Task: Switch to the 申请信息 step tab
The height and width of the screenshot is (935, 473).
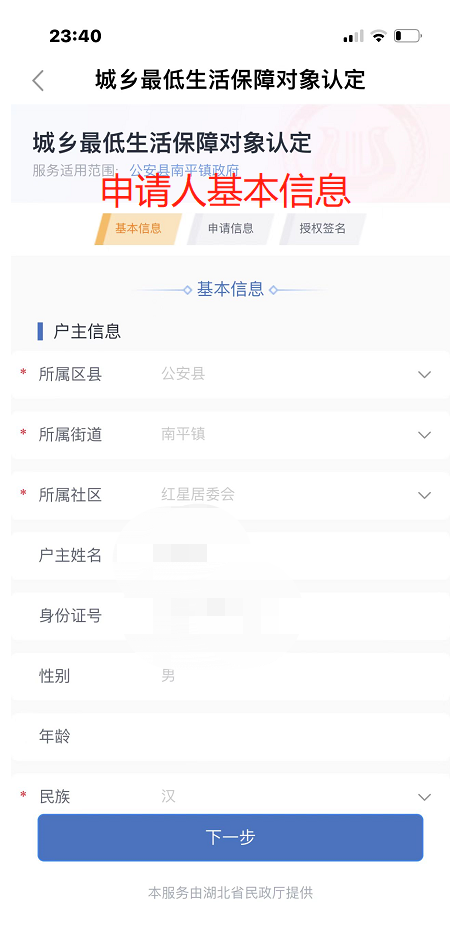Action: coord(231,229)
